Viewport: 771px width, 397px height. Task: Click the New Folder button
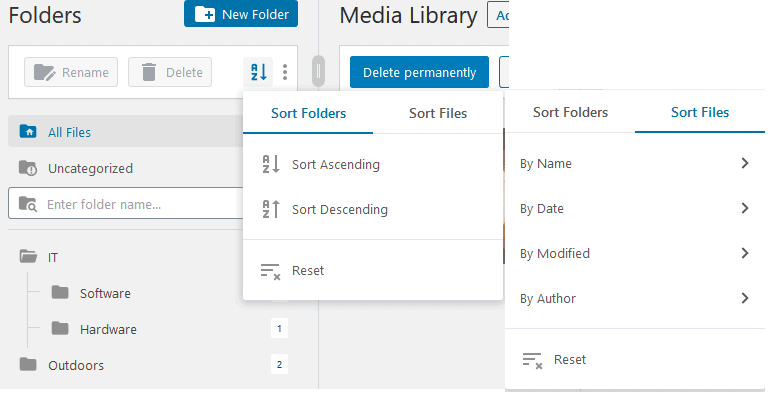241,14
